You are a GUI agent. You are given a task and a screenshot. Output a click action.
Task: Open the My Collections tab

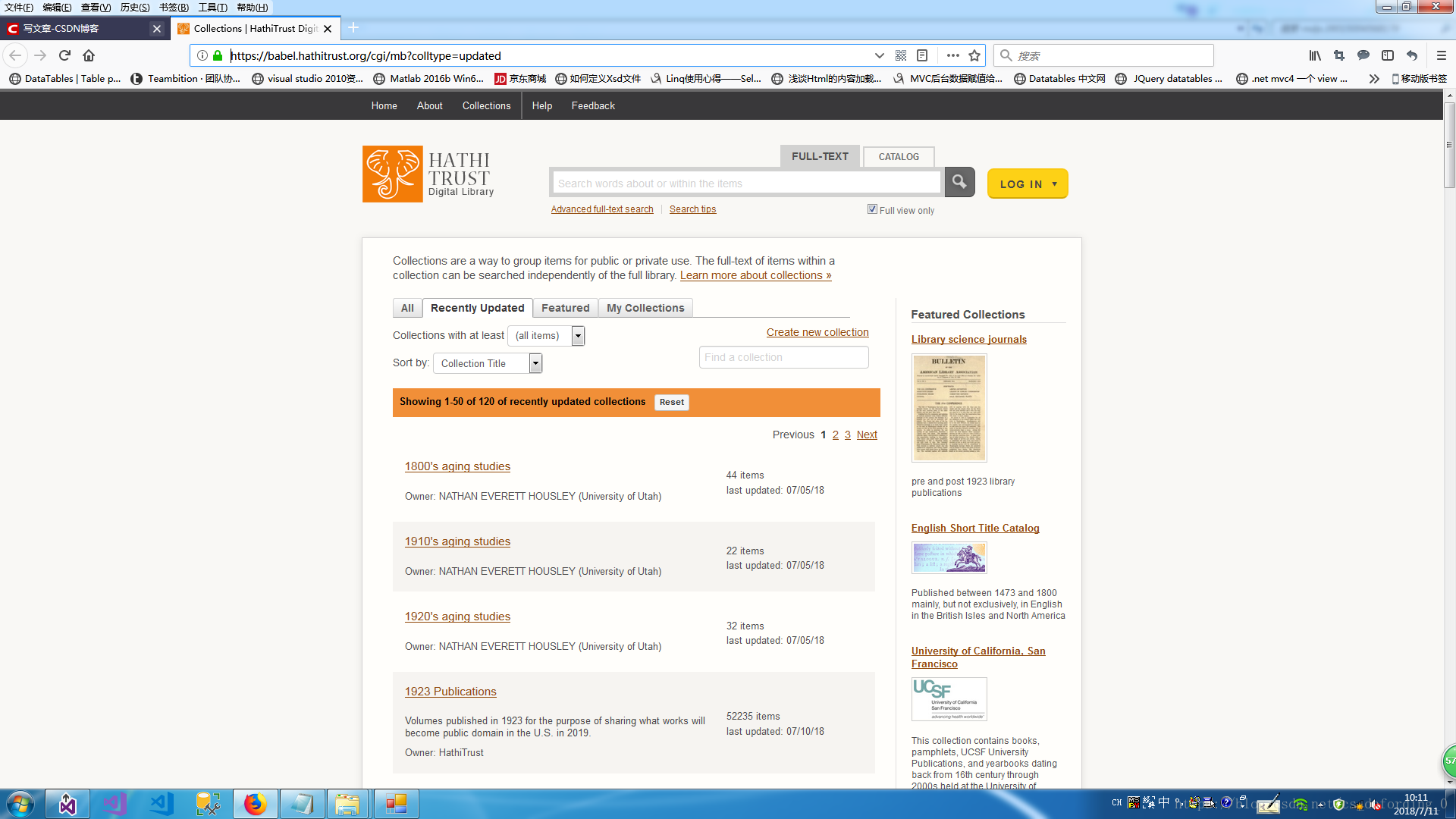tap(645, 308)
